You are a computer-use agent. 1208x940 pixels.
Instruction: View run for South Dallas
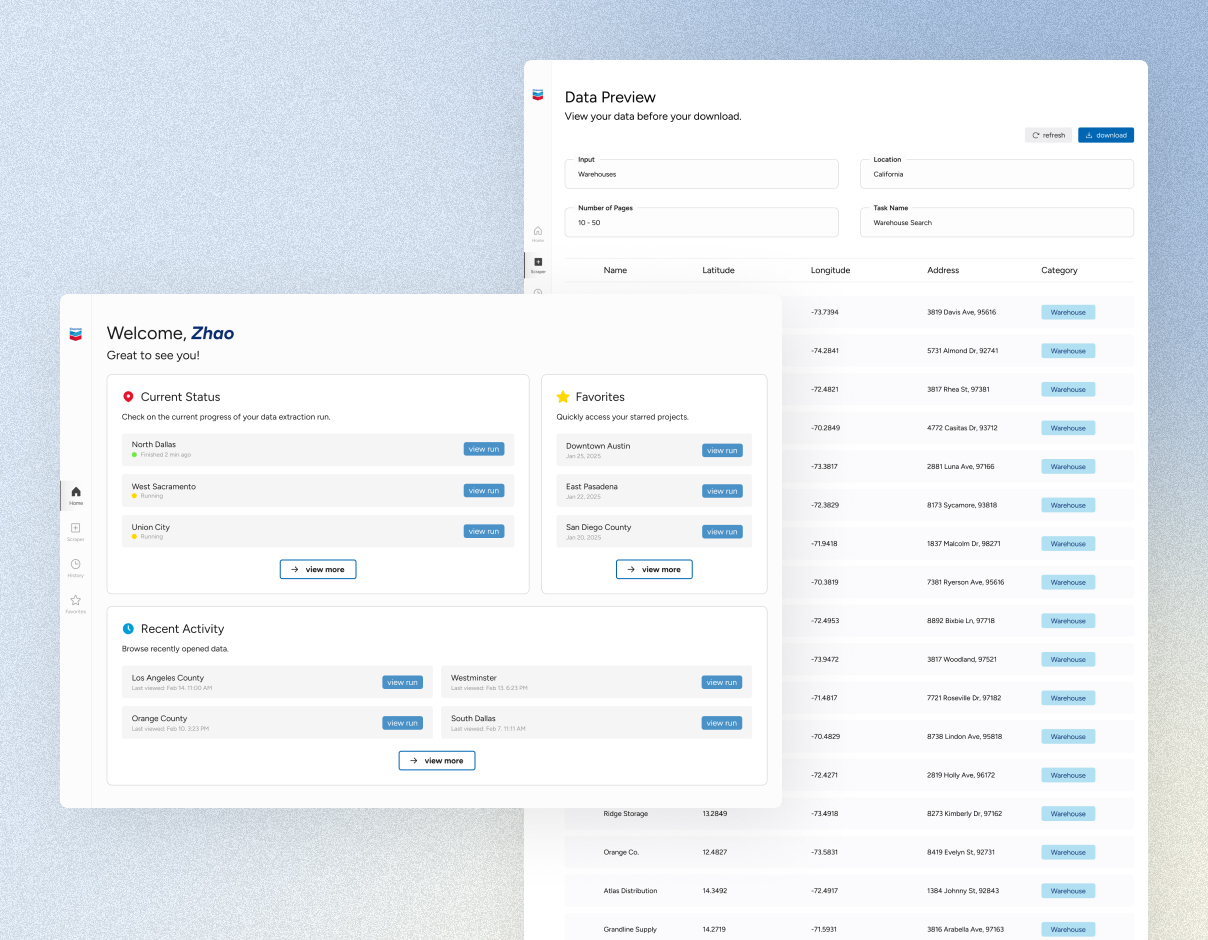pos(721,722)
